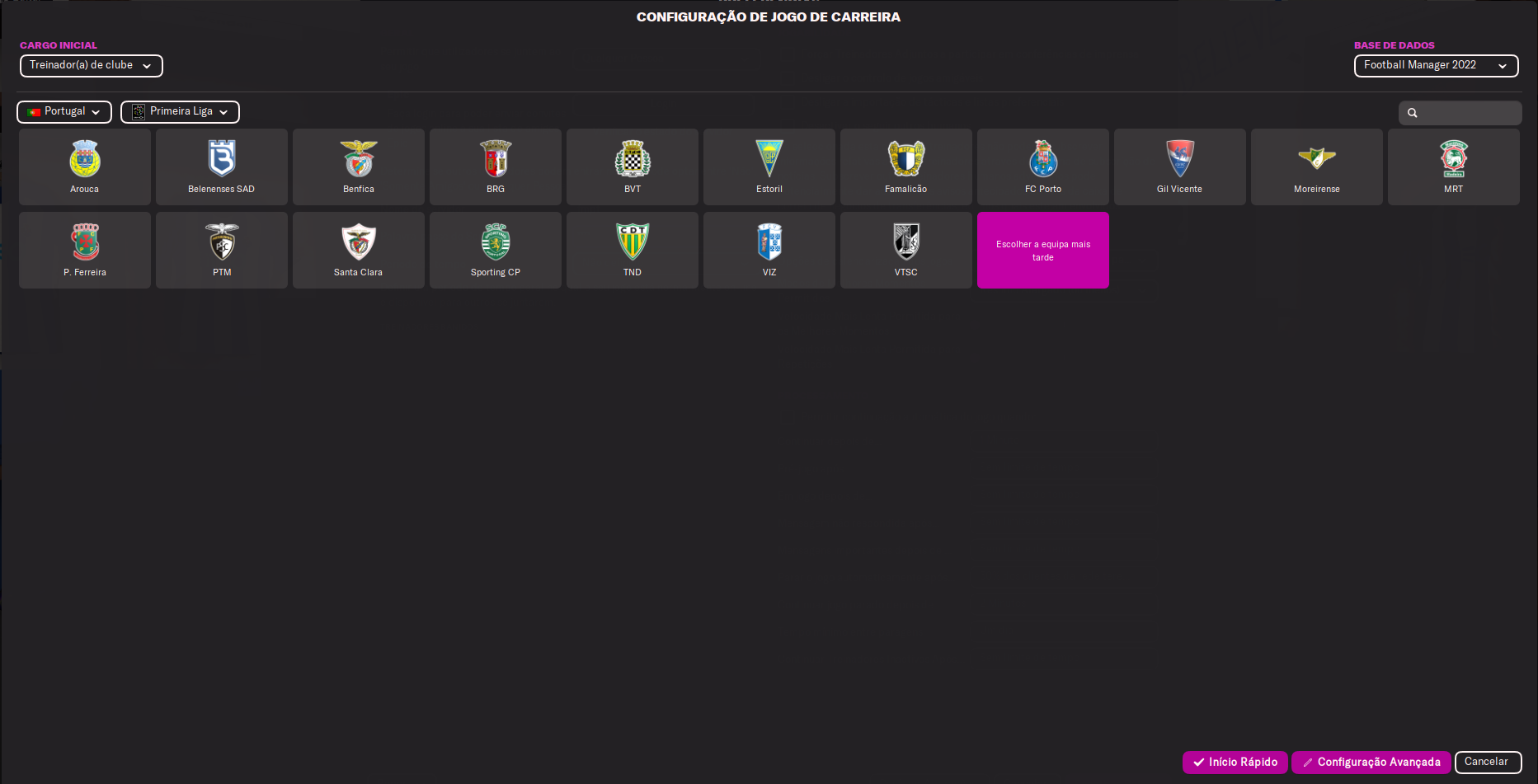Image resolution: width=1538 pixels, height=784 pixels.
Task: Click the BVT team name
Action: (x=633, y=190)
